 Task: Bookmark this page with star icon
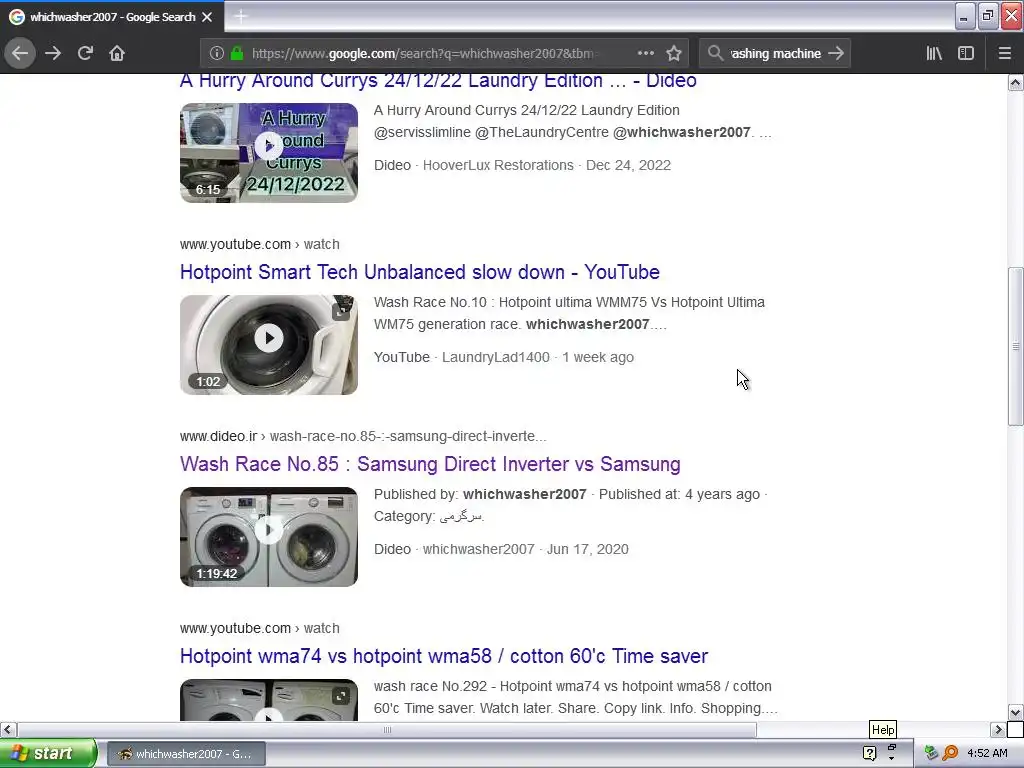point(674,53)
